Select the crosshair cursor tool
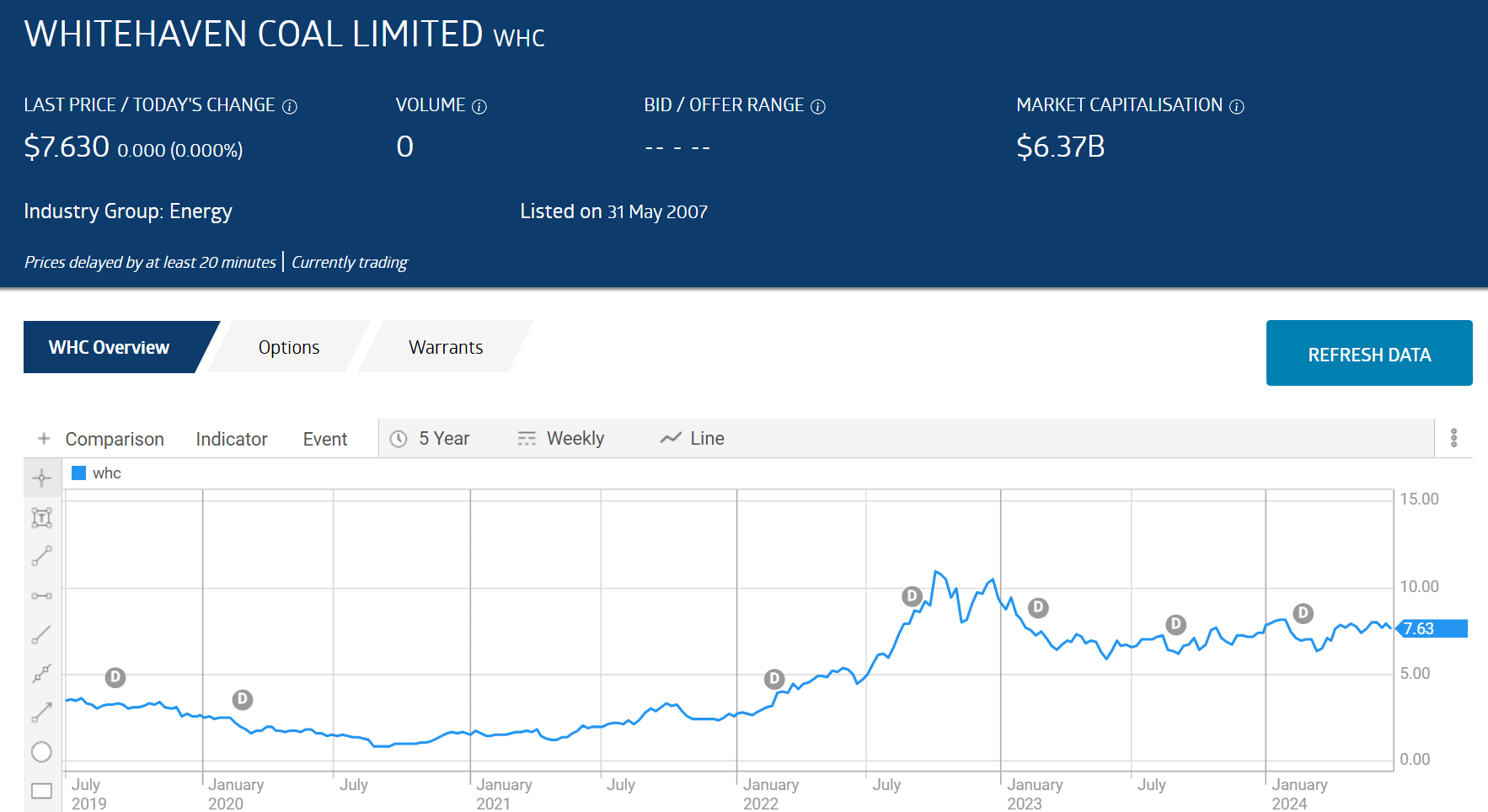 [41, 478]
